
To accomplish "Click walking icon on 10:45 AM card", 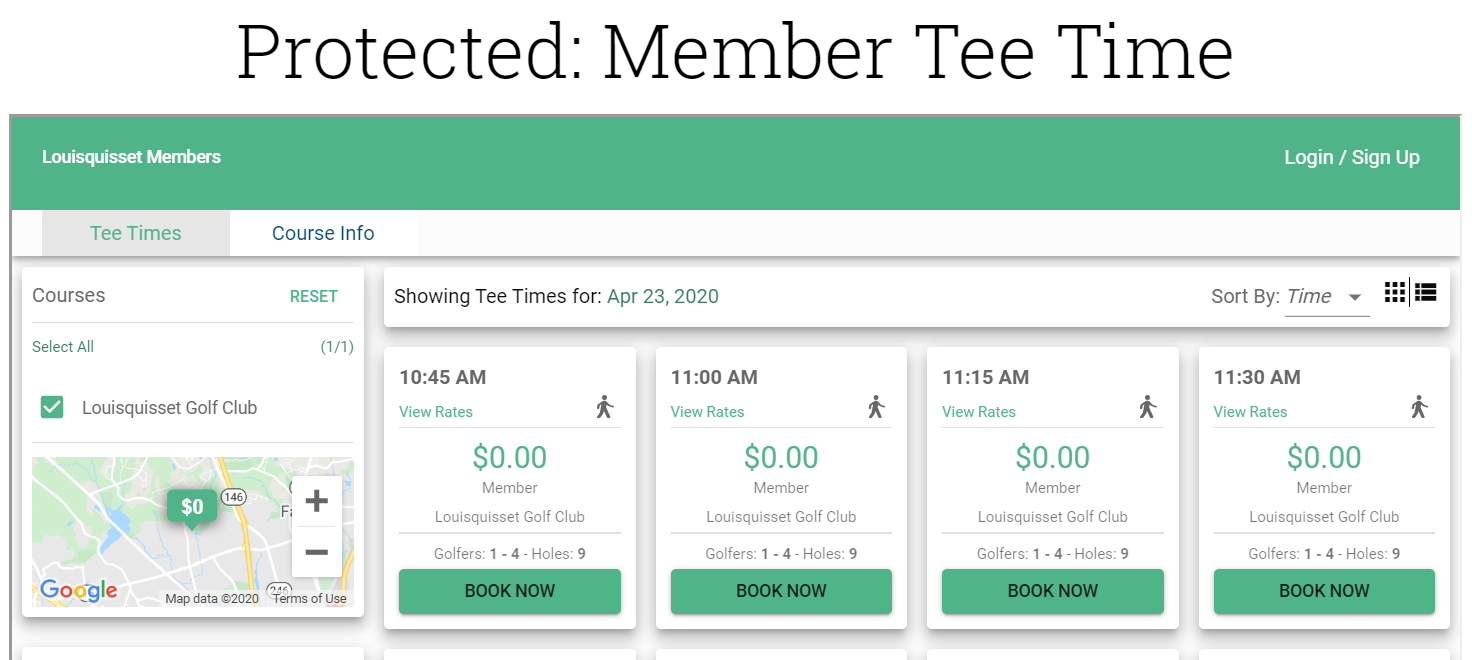I will [604, 407].
